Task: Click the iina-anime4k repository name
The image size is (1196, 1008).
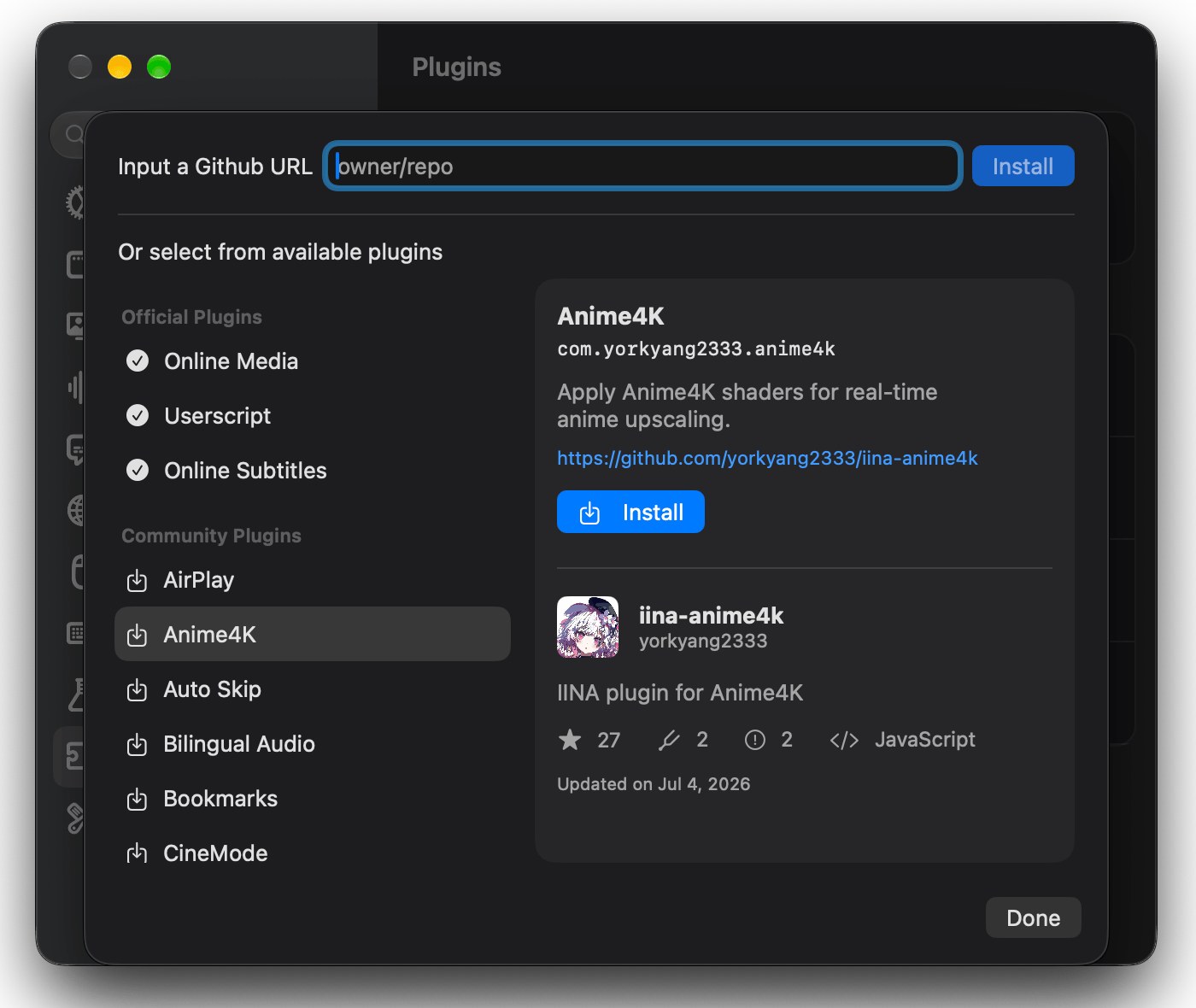Action: pos(711,615)
